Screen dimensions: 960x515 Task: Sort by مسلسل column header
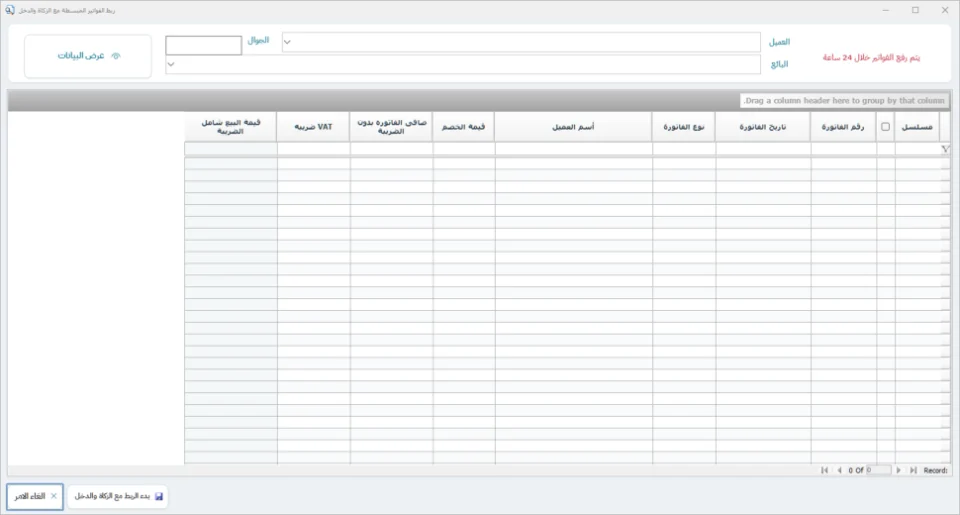[x=917, y=127]
